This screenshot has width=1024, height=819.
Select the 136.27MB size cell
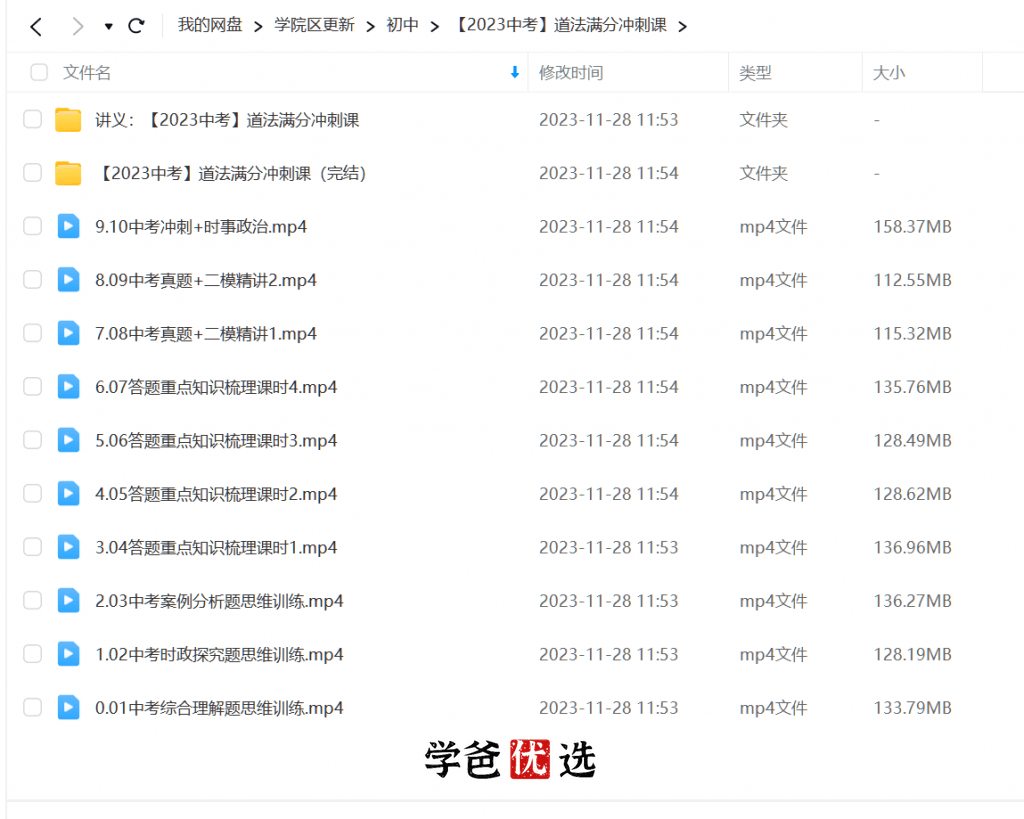click(912, 601)
